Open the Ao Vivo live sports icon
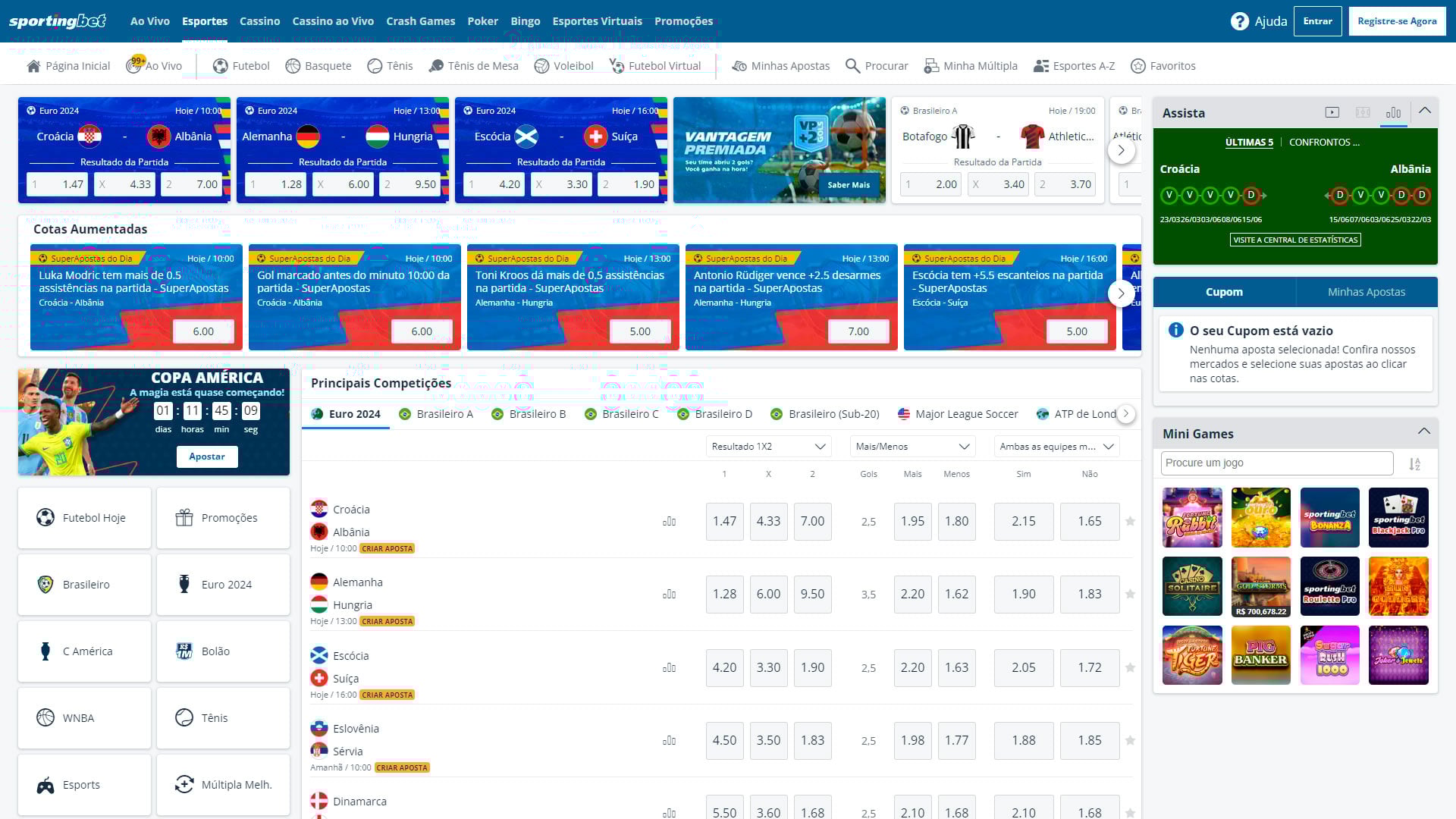1456x819 pixels. pyautogui.click(x=135, y=65)
